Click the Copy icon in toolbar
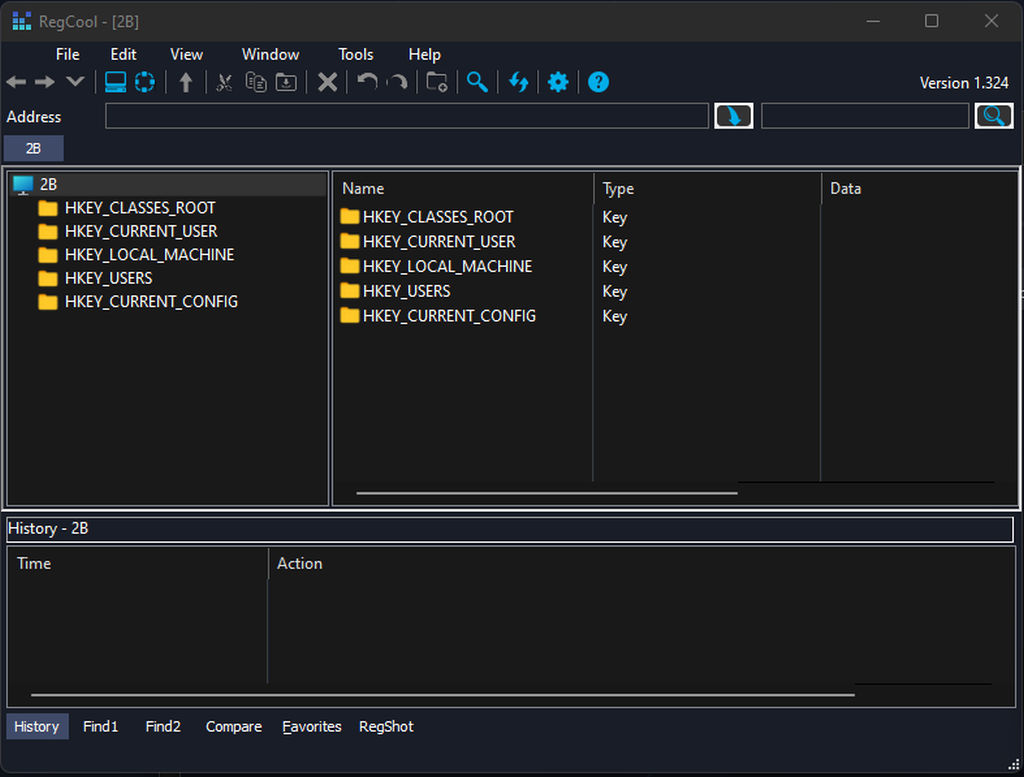The width and height of the screenshot is (1024, 777). tap(255, 82)
